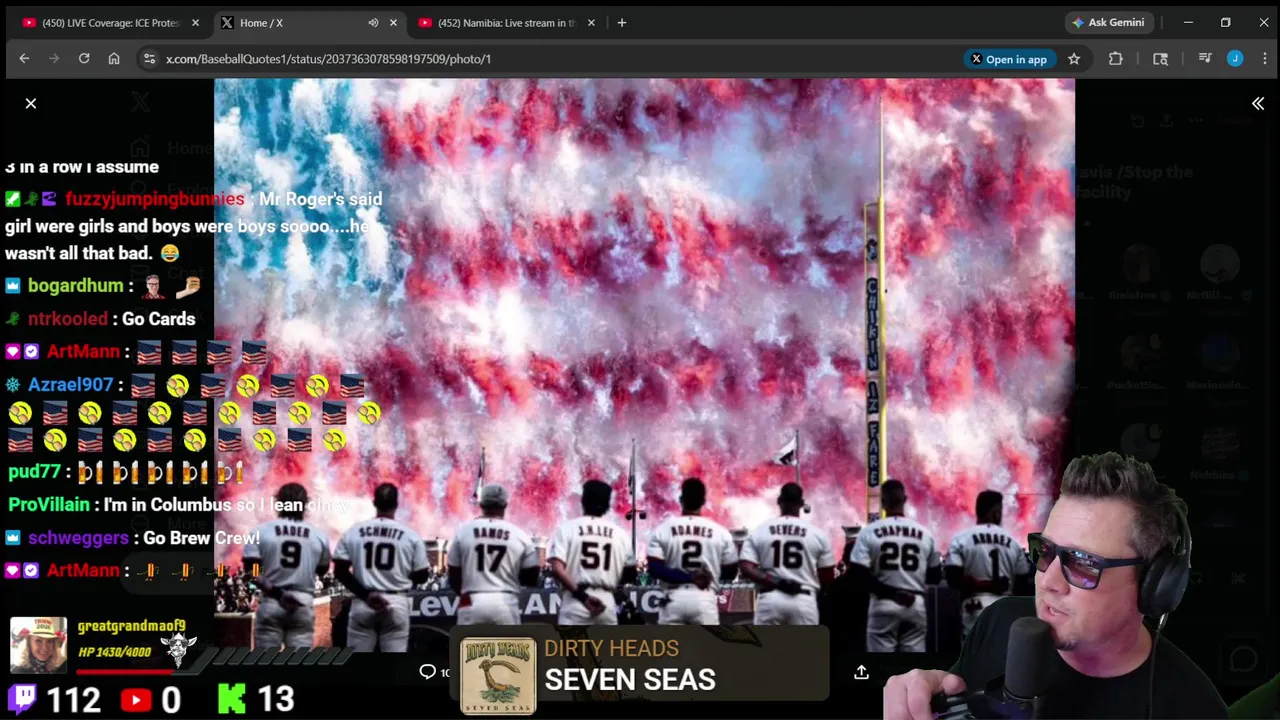Open the Chrome three-dot menu
The height and width of the screenshot is (720, 1280).
tap(1264, 59)
